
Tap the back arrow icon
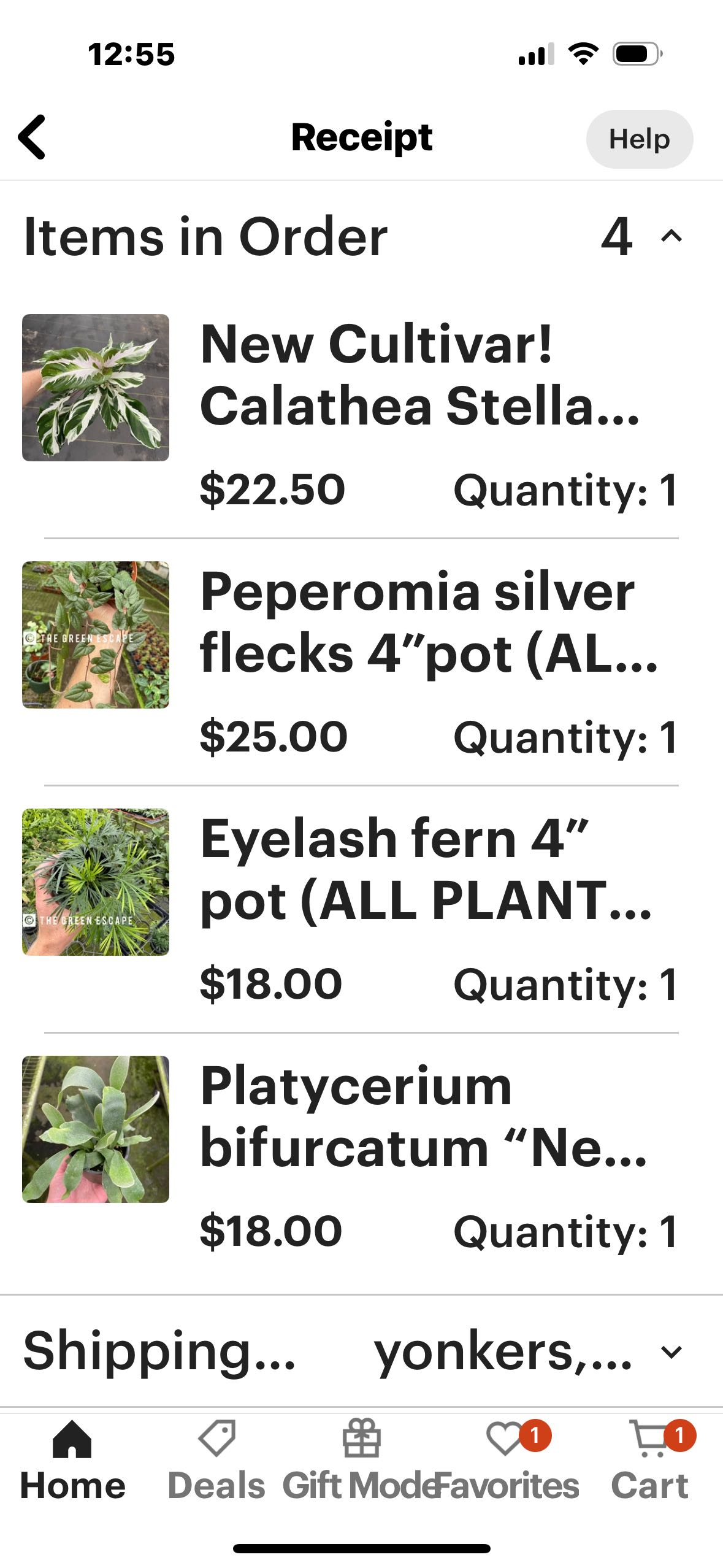[x=33, y=137]
